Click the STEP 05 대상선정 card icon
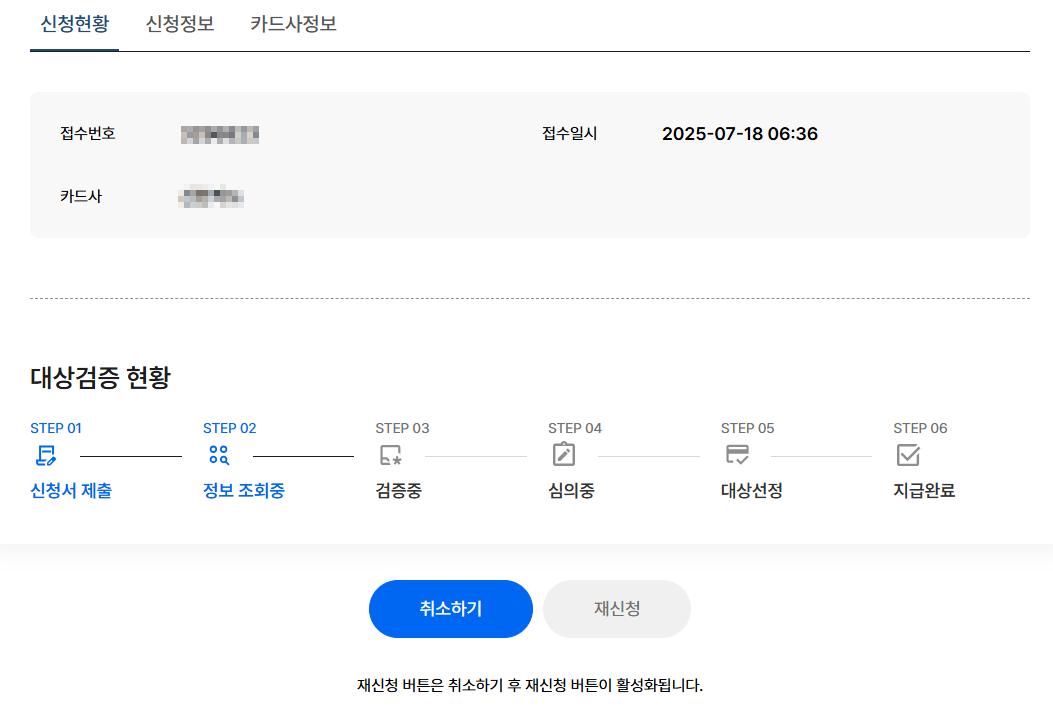 (x=737, y=457)
